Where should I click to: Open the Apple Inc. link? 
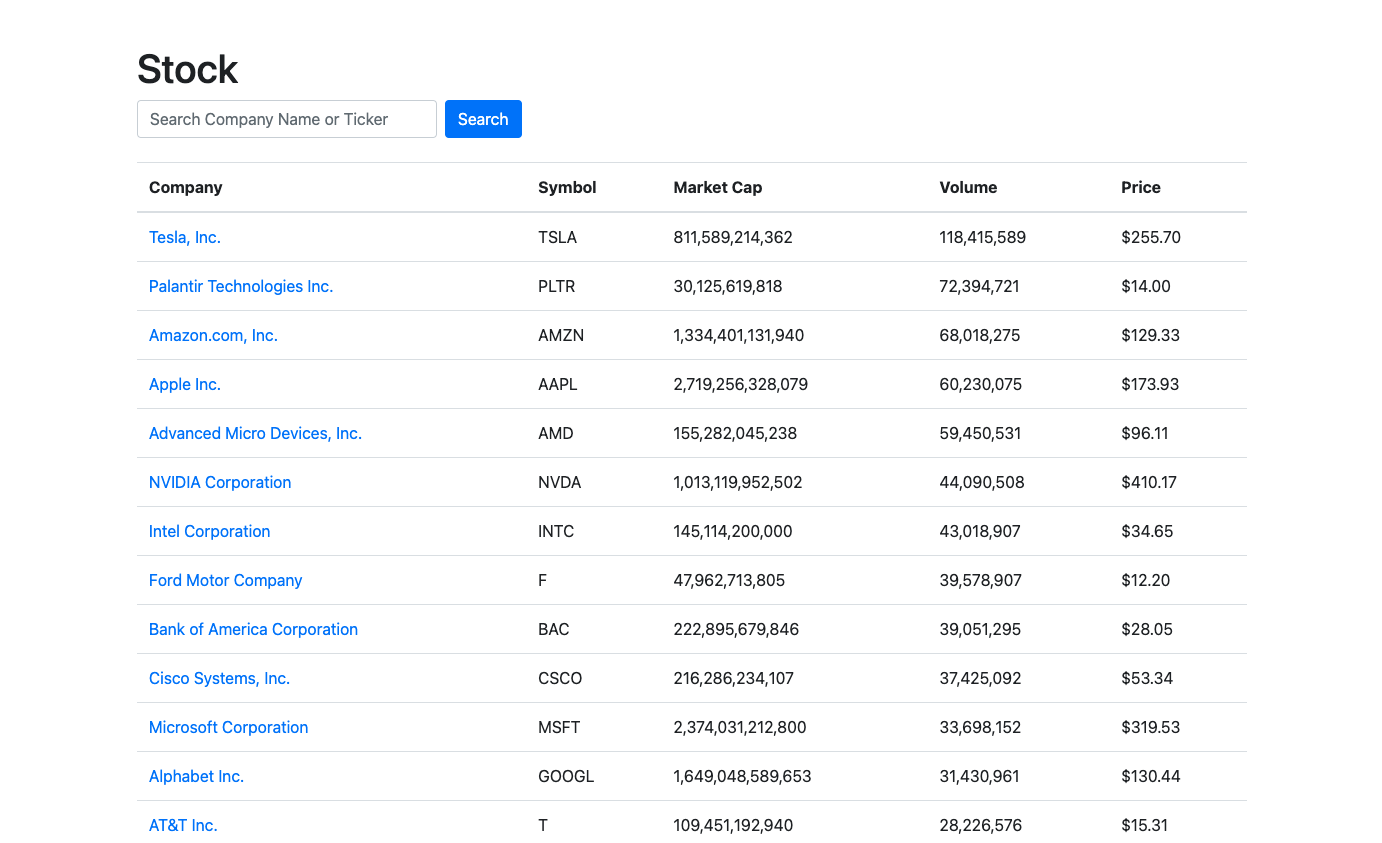point(185,384)
